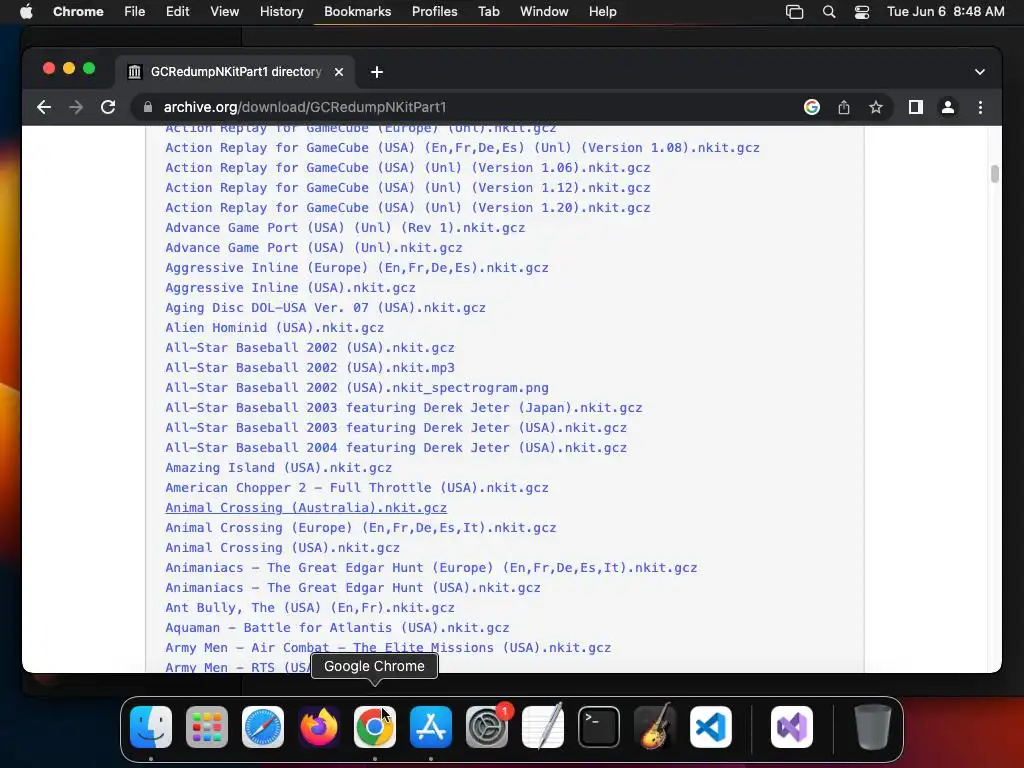1024x768 pixels.
Task: Open the Chrome profile avatar menu
Action: 948,107
